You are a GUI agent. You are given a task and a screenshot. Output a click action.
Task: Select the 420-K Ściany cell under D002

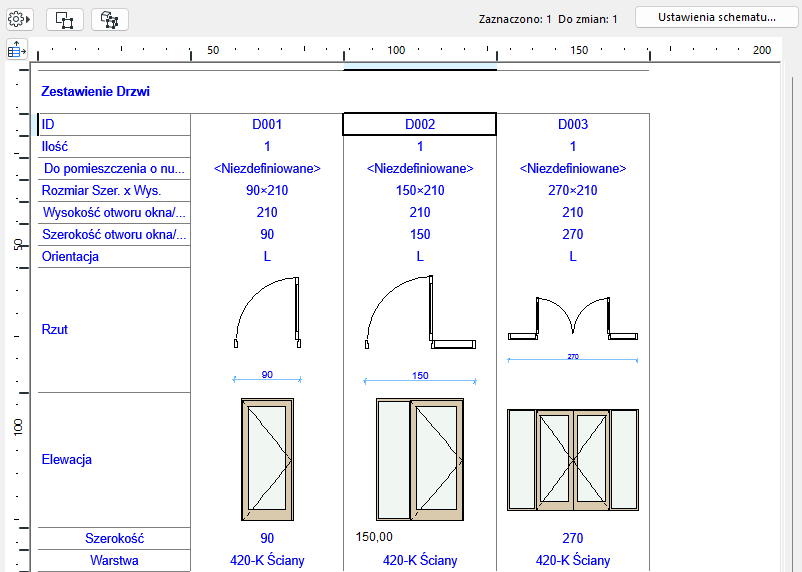pyautogui.click(x=419, y=560)
